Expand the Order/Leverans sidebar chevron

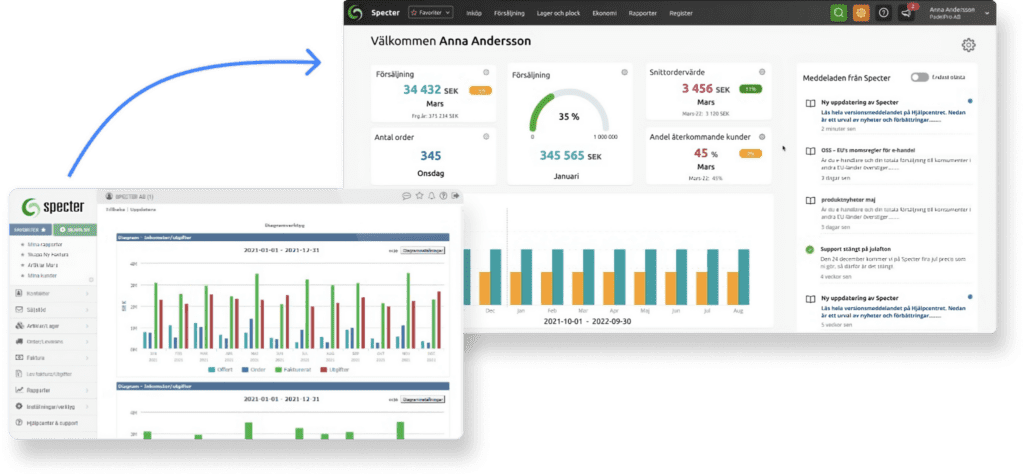(88, 341)
